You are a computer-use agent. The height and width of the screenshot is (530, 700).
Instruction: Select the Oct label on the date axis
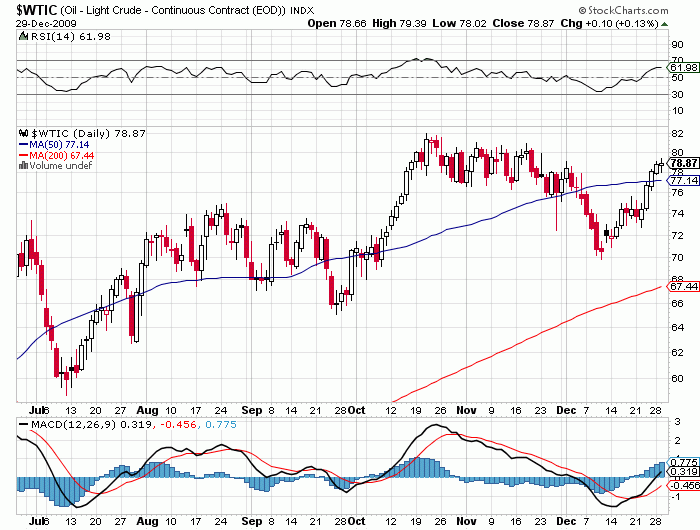coord(356,410)
